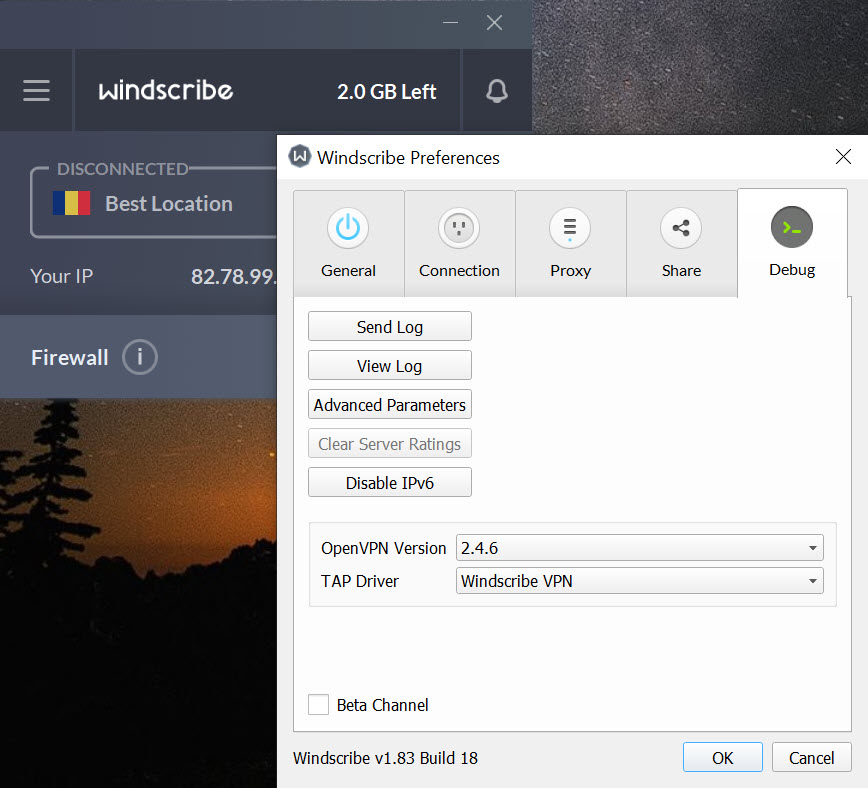Screen dimensions: 868x788
Task: Confirm preferences with OK
Action: coord(722,757)
